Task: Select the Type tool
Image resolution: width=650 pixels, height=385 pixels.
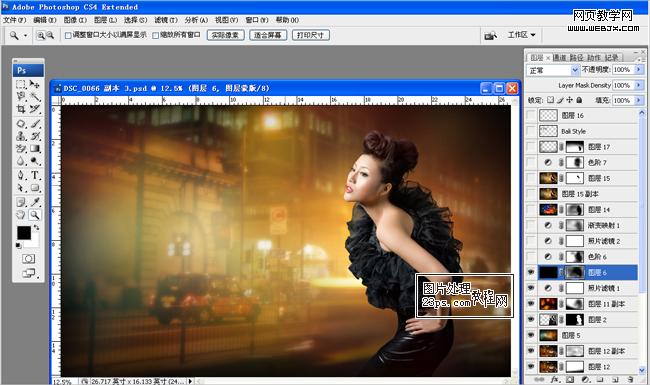Action: pyautogui.click(x=35, y=175)
